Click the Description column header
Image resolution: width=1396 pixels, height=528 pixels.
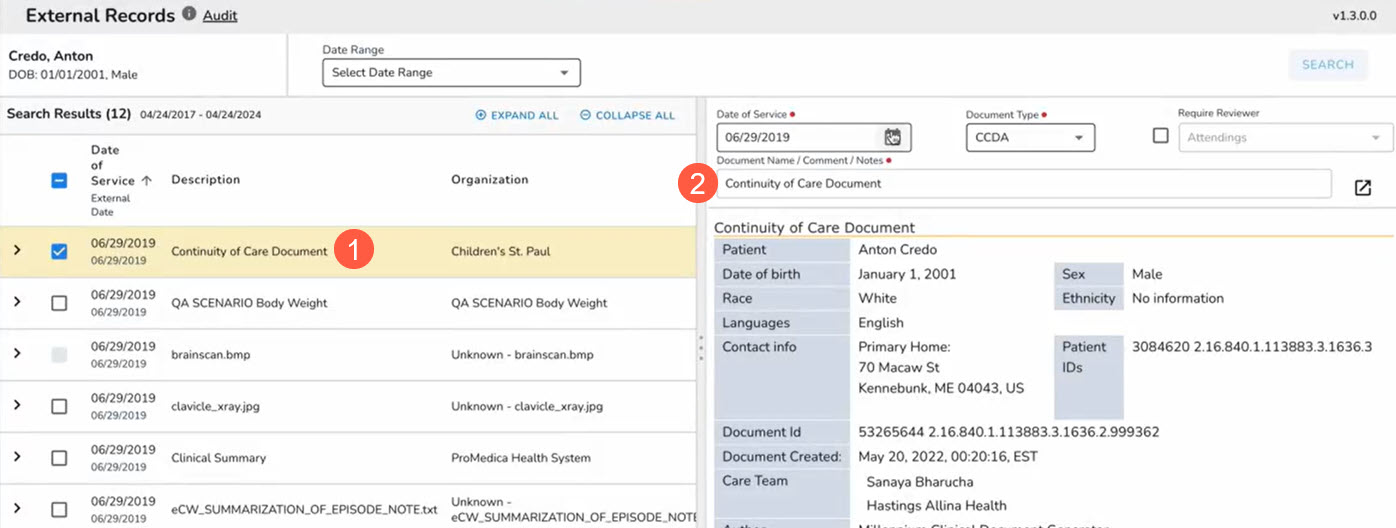point(205,180)
